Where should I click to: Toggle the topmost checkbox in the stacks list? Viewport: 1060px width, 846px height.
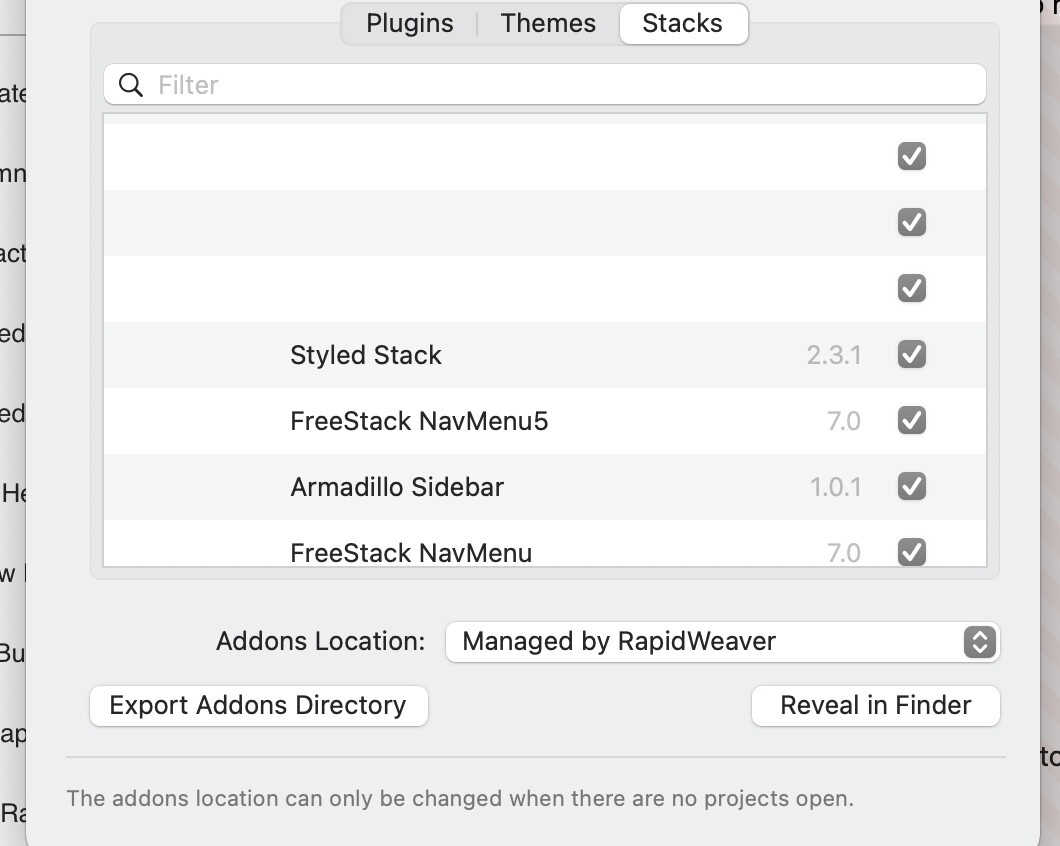tap(911, 156)
